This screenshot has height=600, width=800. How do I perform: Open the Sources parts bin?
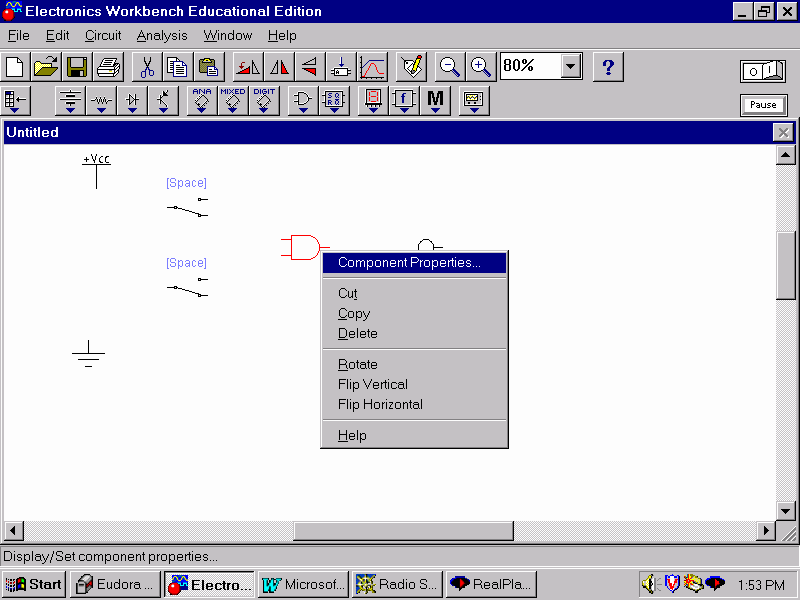[x=70, y=101]
